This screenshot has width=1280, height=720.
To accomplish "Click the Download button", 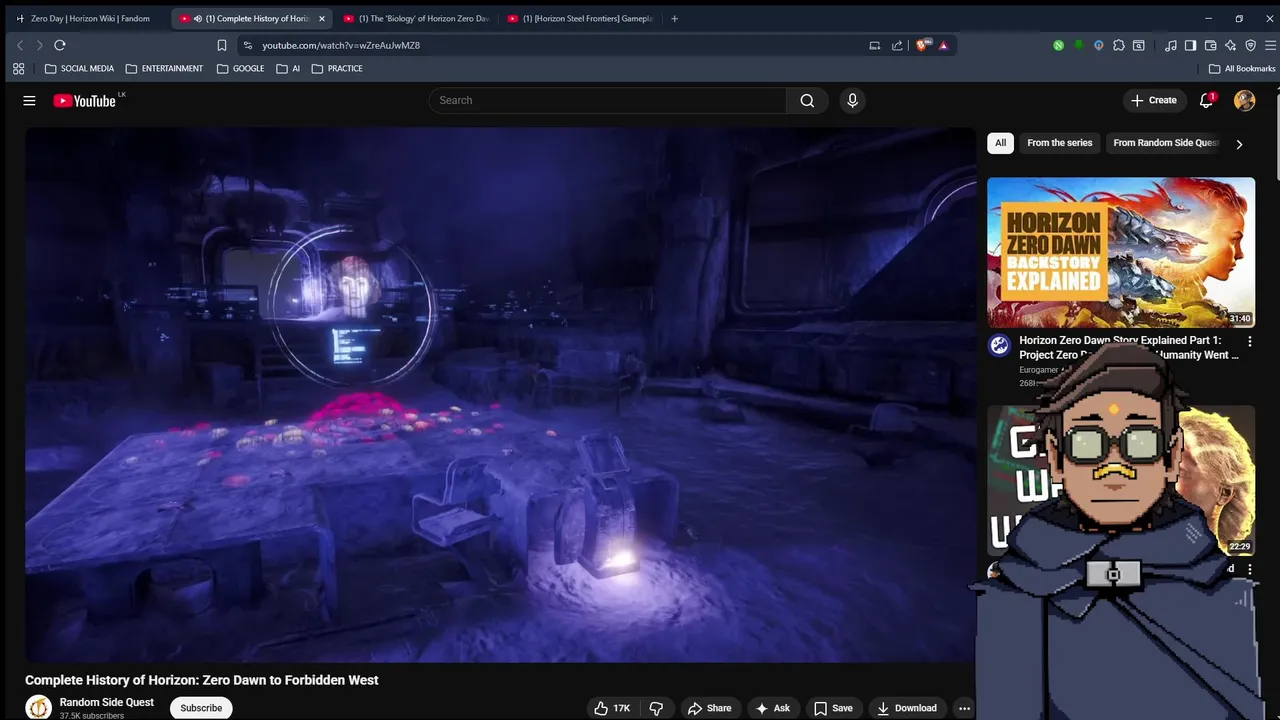I will [907, 708].
